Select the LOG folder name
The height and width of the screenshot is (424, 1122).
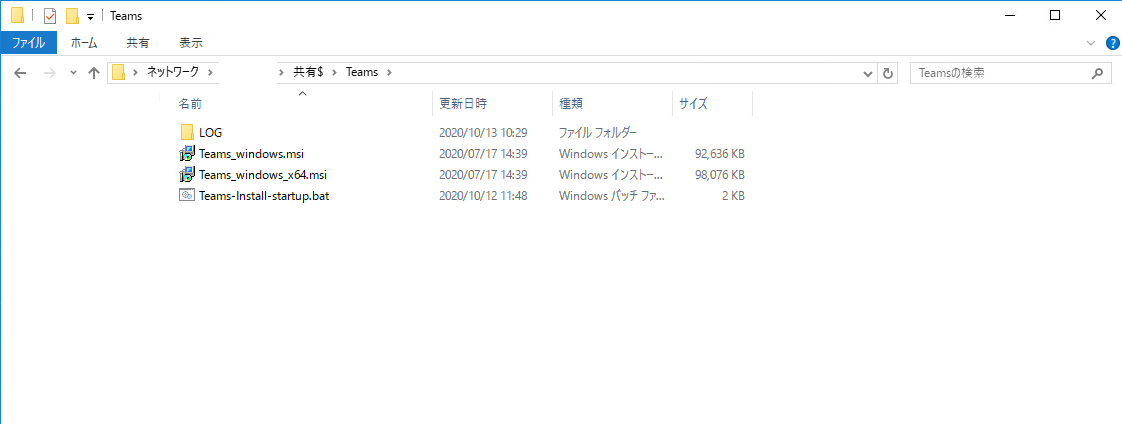[211, 132]
